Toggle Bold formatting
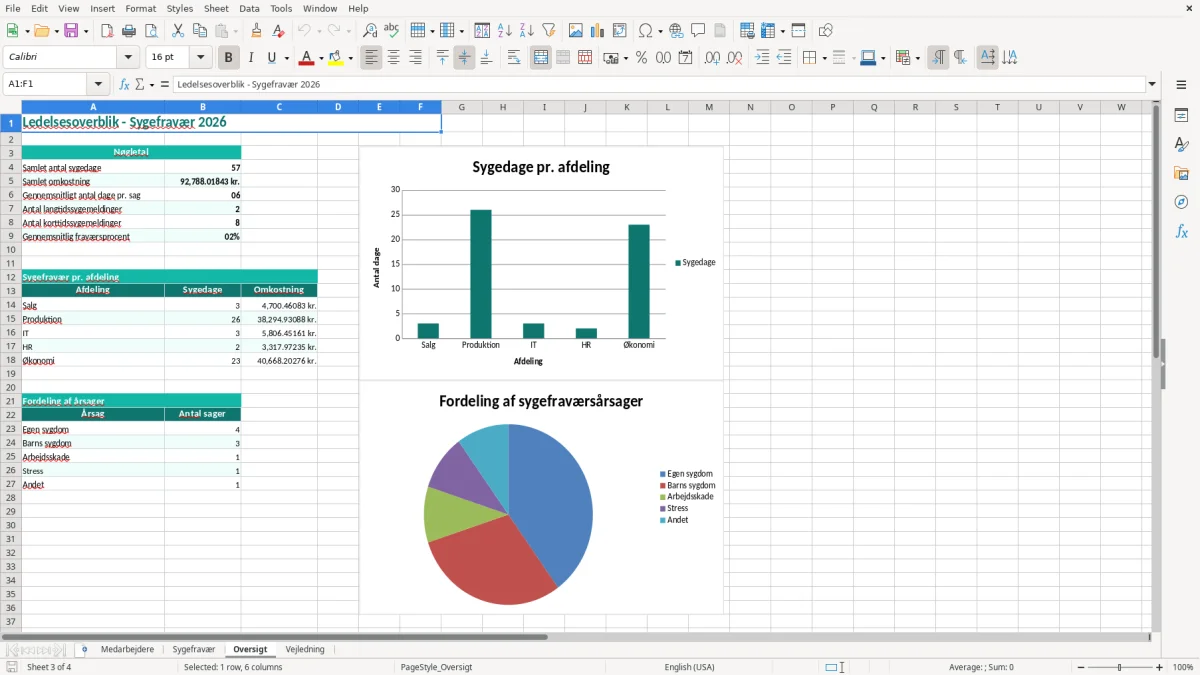This screenshot has height=675, width=1200. click(229, 58)
